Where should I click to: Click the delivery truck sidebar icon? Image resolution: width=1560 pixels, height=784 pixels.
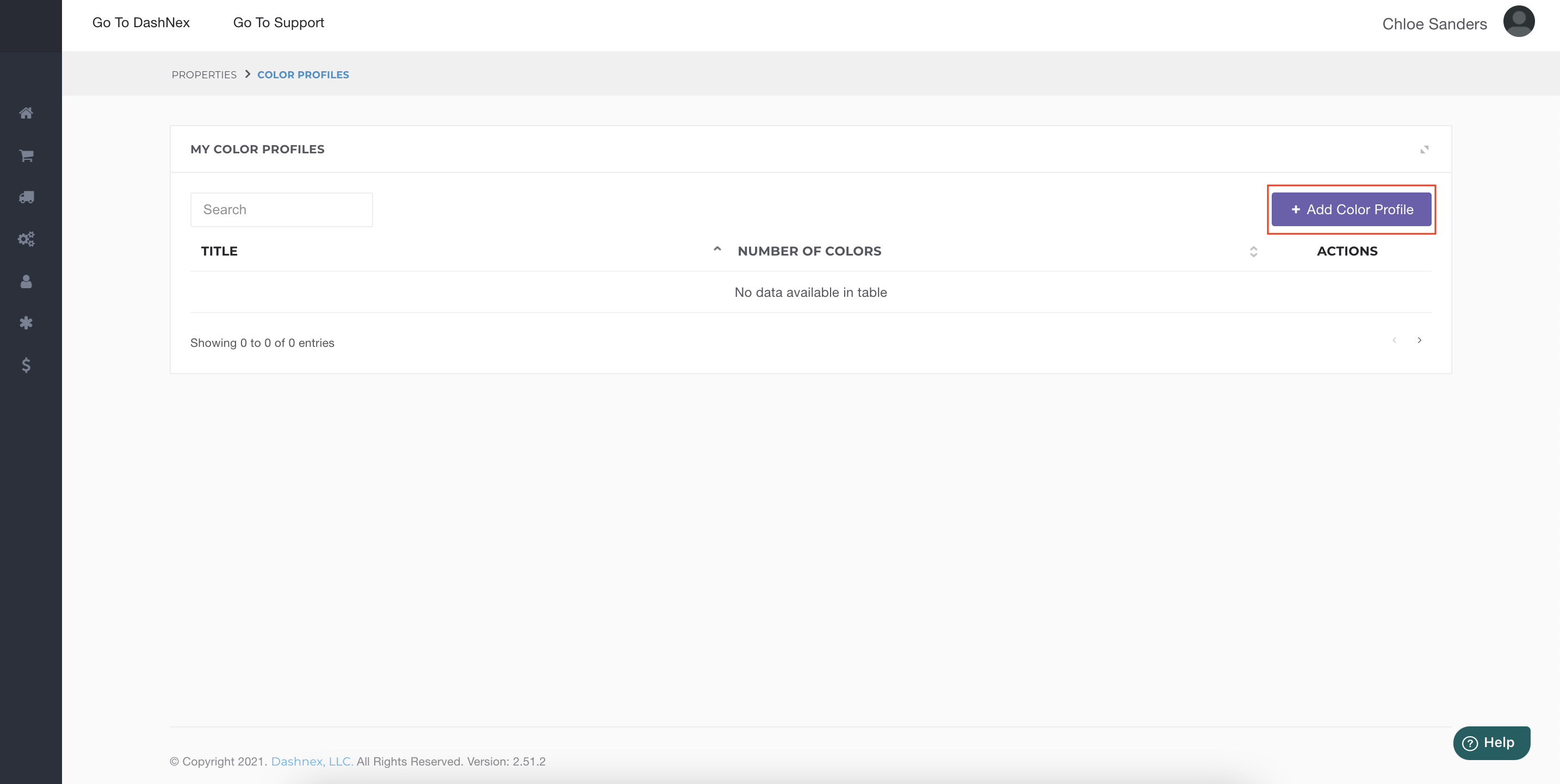pyautogui.click(x=26, y=197)
